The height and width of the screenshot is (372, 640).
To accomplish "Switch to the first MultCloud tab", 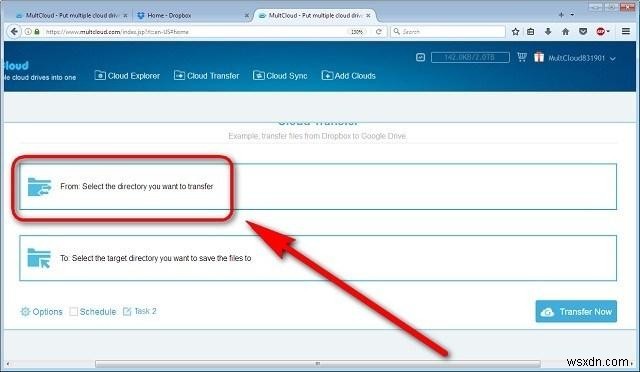I will click(x=71, y=16).
